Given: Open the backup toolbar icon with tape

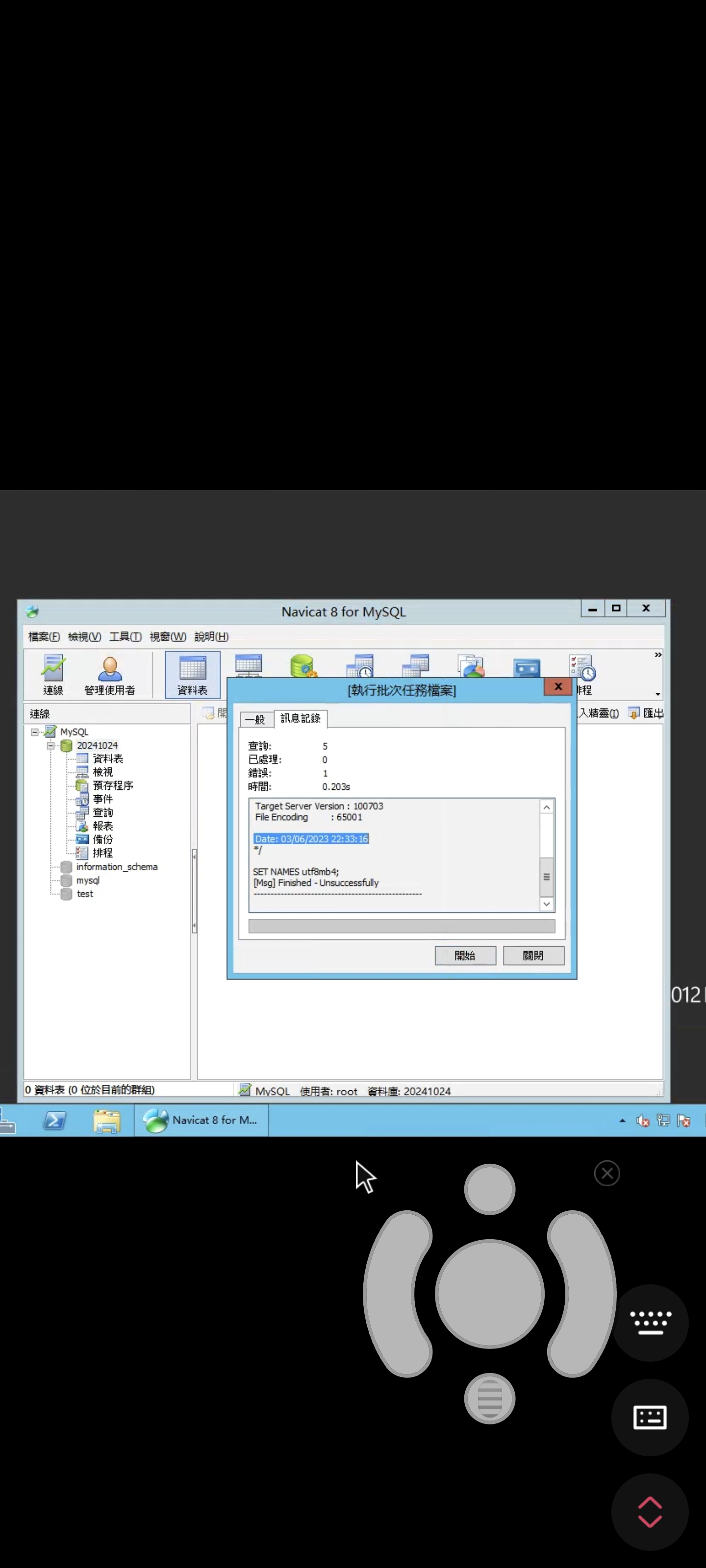Looking at the screenshot, I should coord(527,667).
